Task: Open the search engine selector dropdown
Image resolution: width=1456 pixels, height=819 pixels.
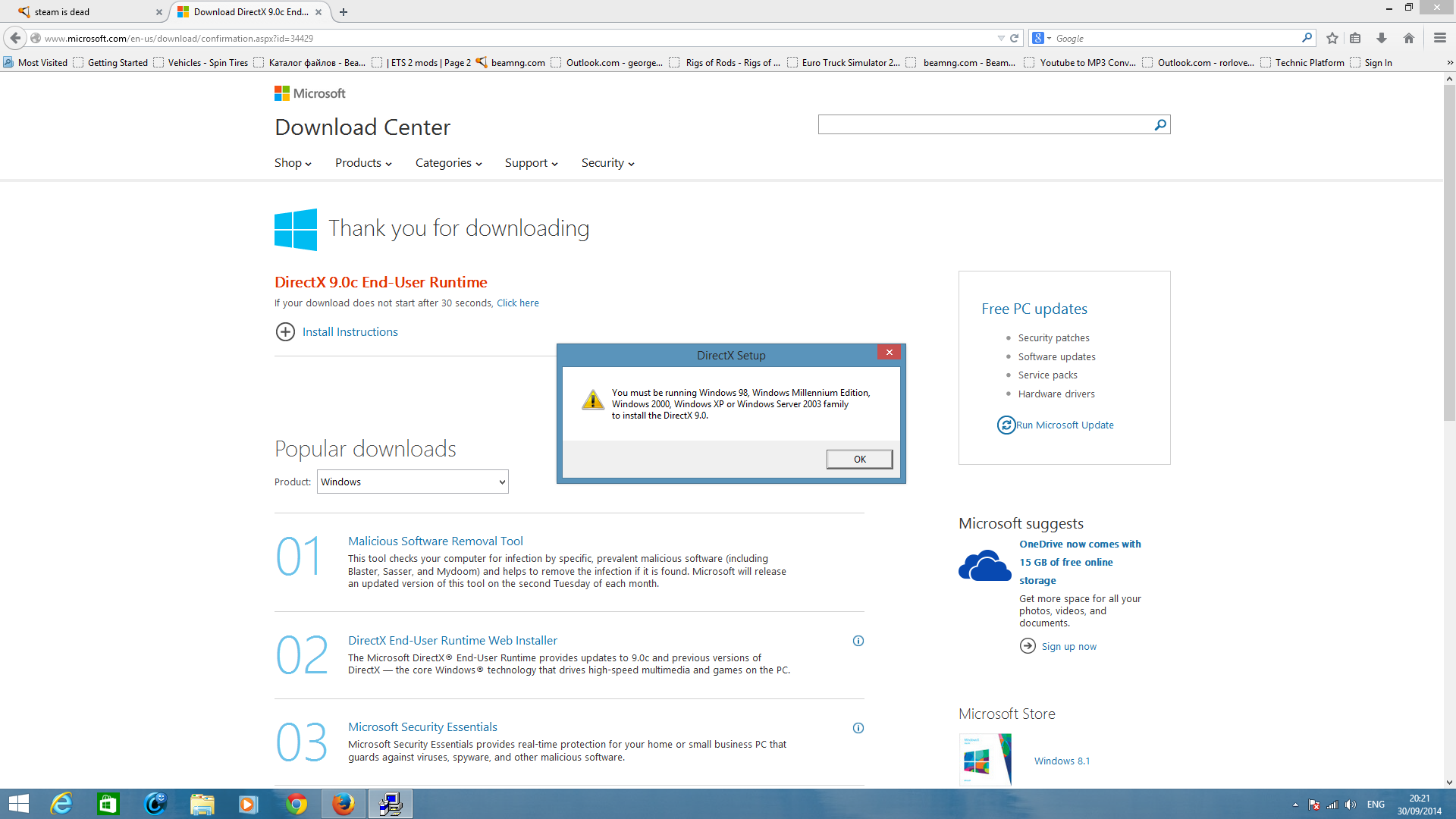Action: [1042, 38]
